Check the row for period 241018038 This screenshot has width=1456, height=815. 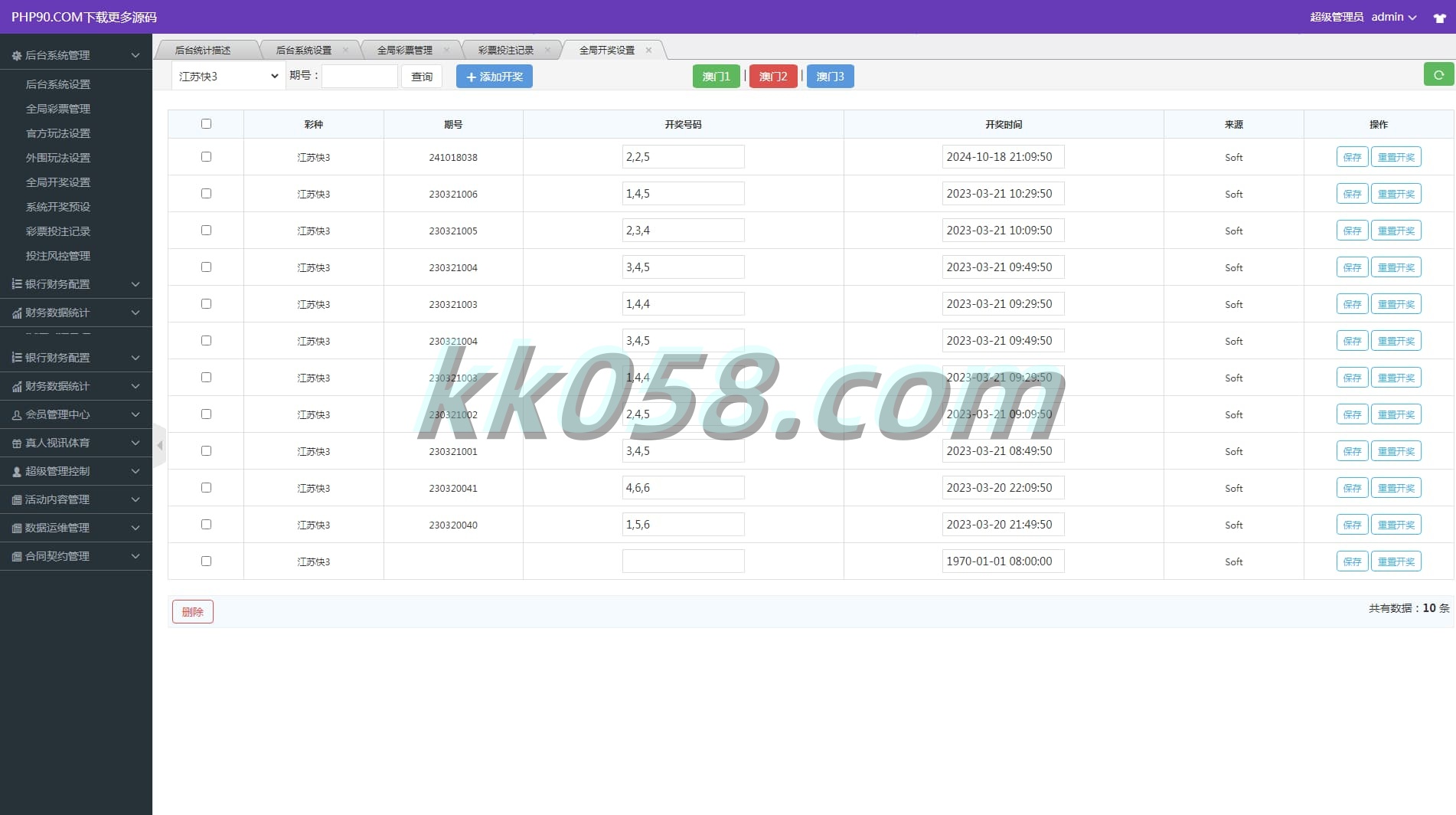(x=206, y=156)
